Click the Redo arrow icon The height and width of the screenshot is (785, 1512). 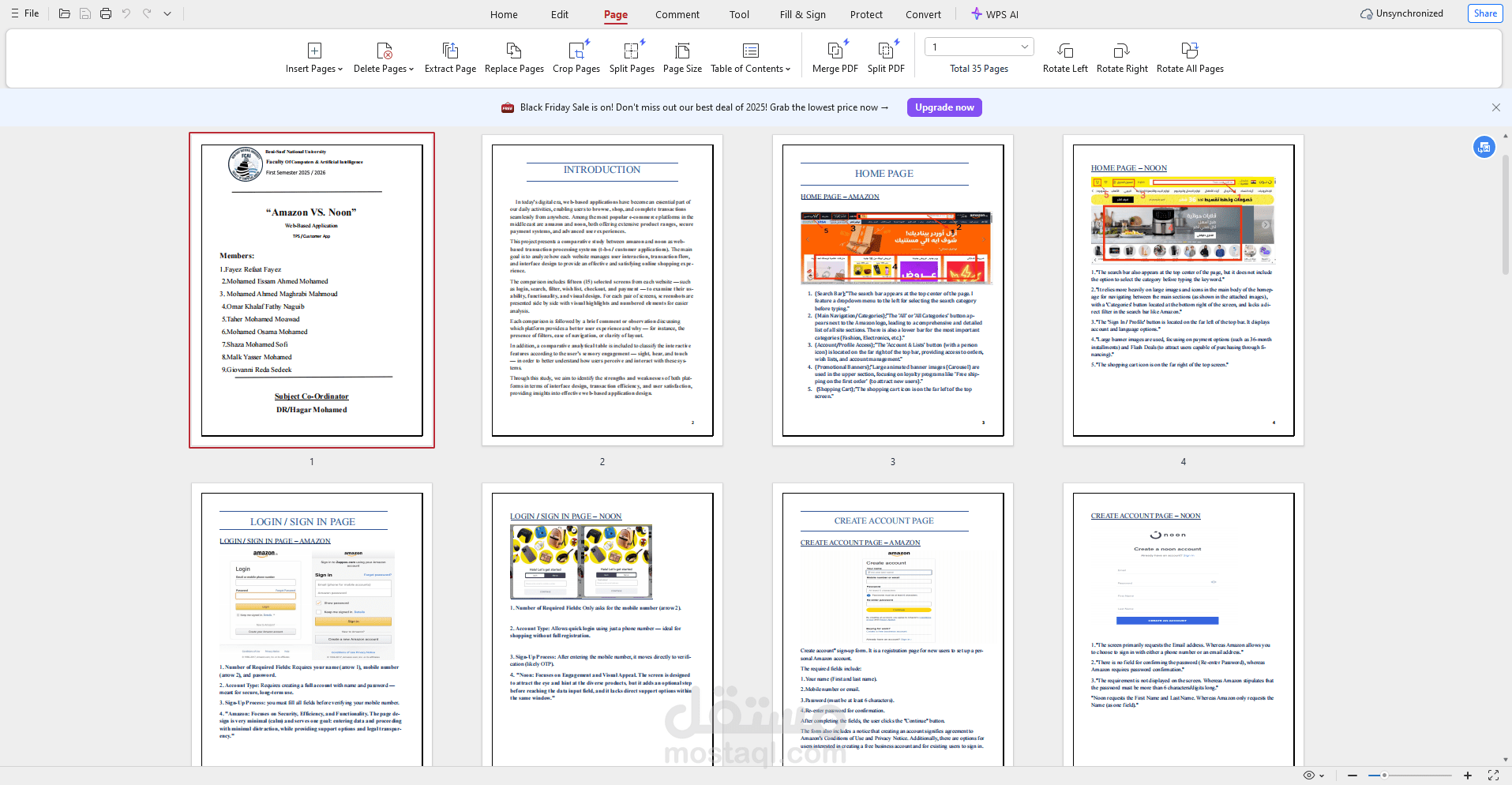(x=147, y=13)
